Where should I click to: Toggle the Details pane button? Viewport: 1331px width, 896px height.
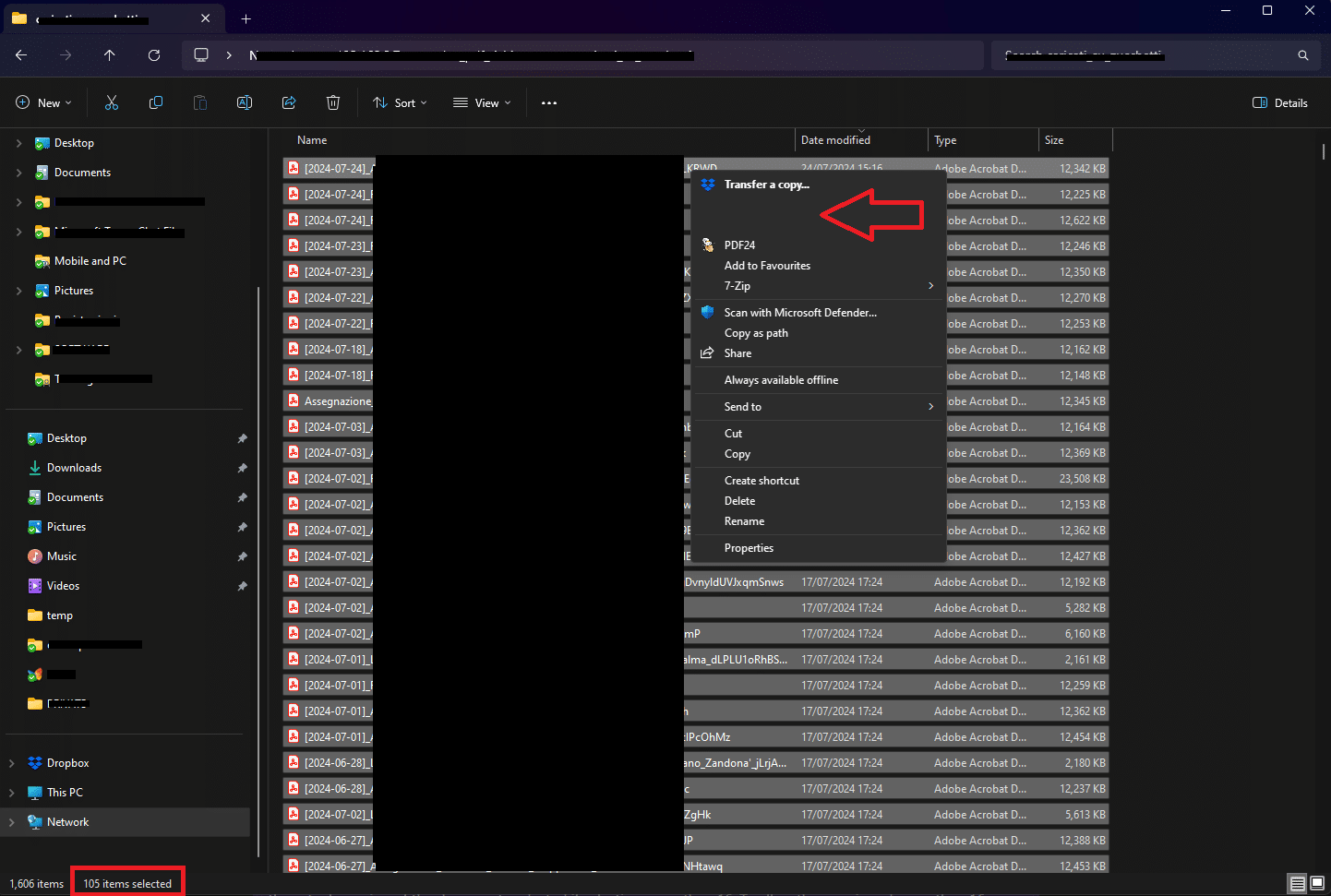point(1280,102)
